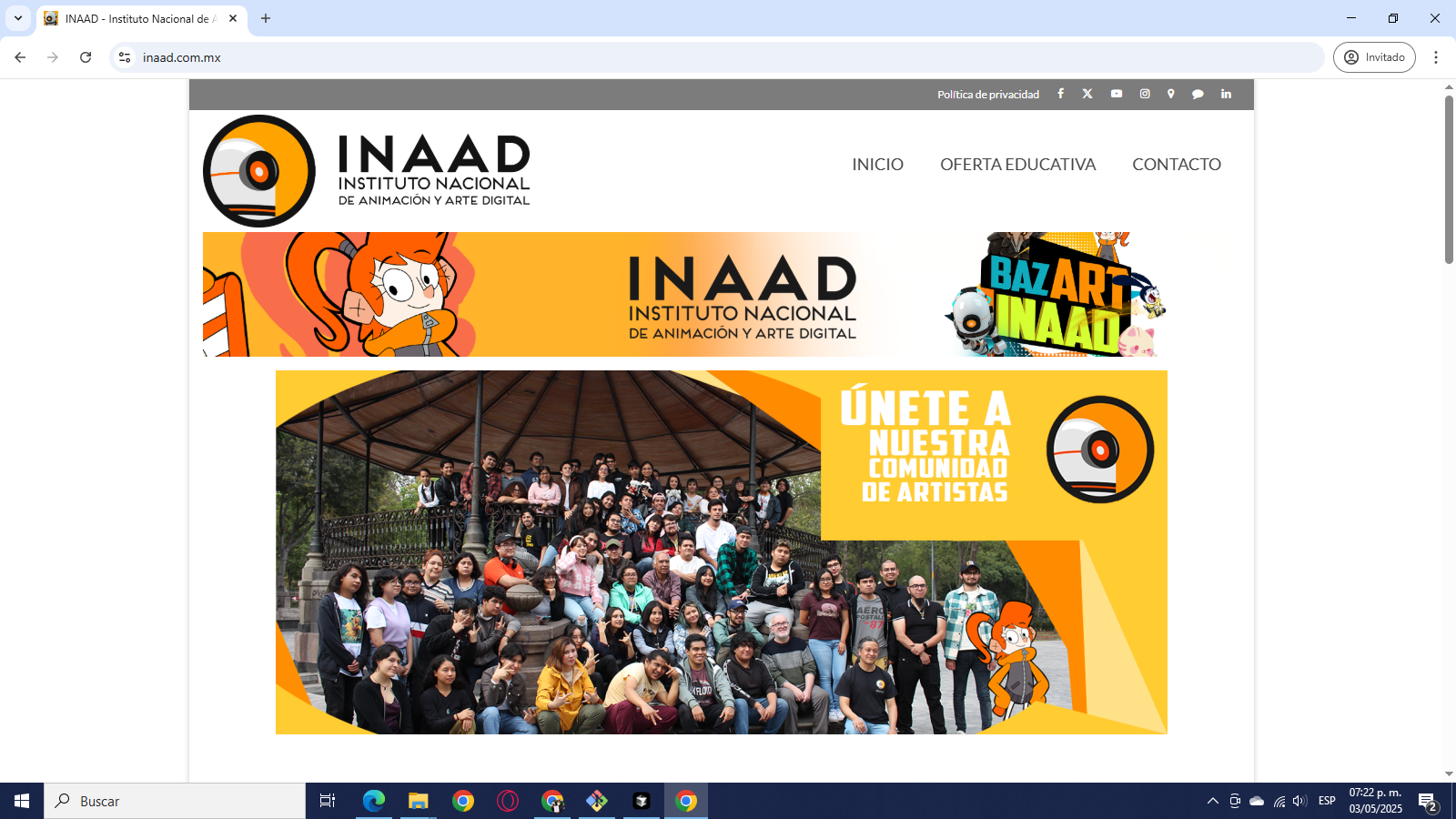
Task: Open notification center with 2 badge
Action: point(1428,801)
